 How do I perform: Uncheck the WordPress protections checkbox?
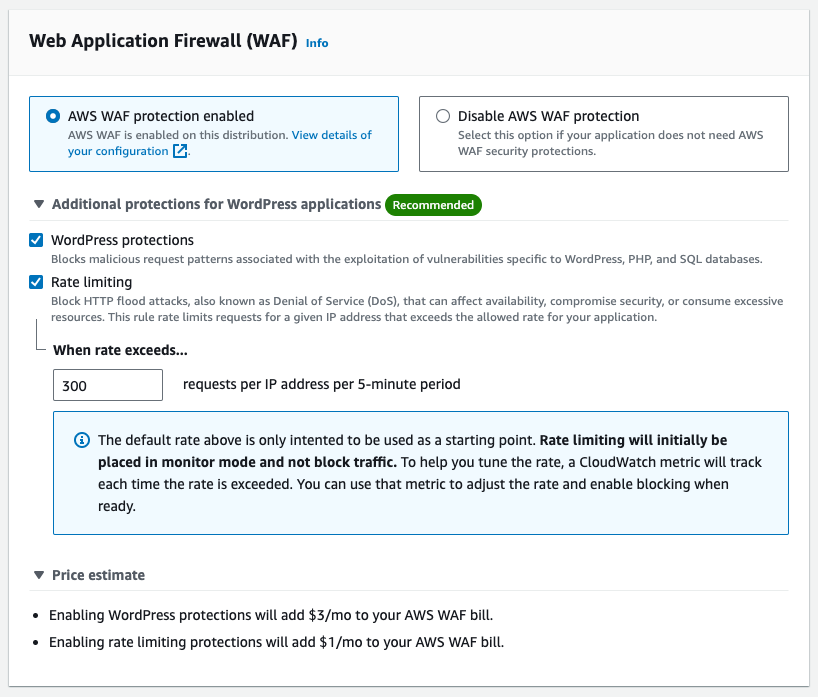point(36,240)
